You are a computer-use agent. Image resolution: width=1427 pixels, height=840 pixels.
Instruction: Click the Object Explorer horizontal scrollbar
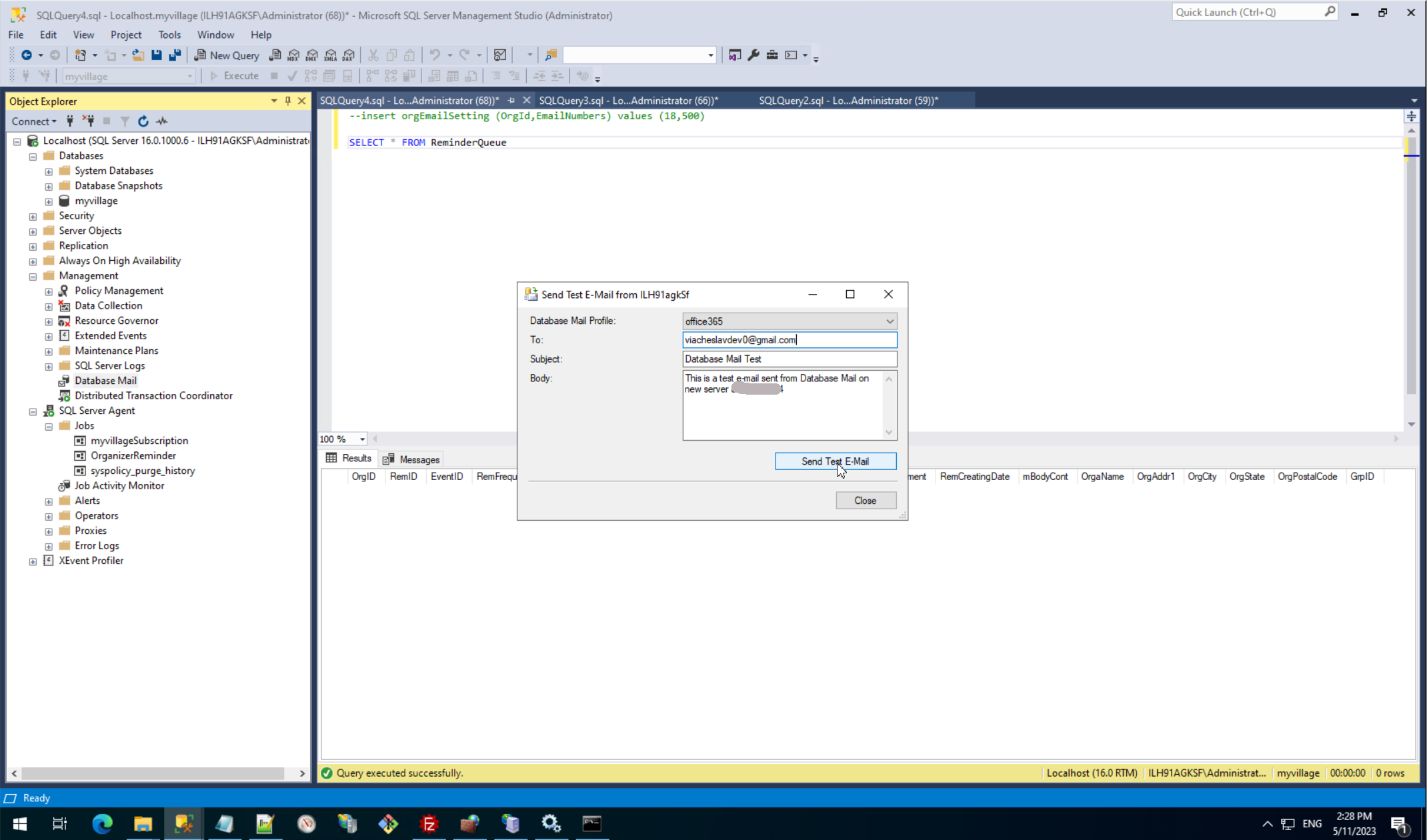[x=153, y=773]
